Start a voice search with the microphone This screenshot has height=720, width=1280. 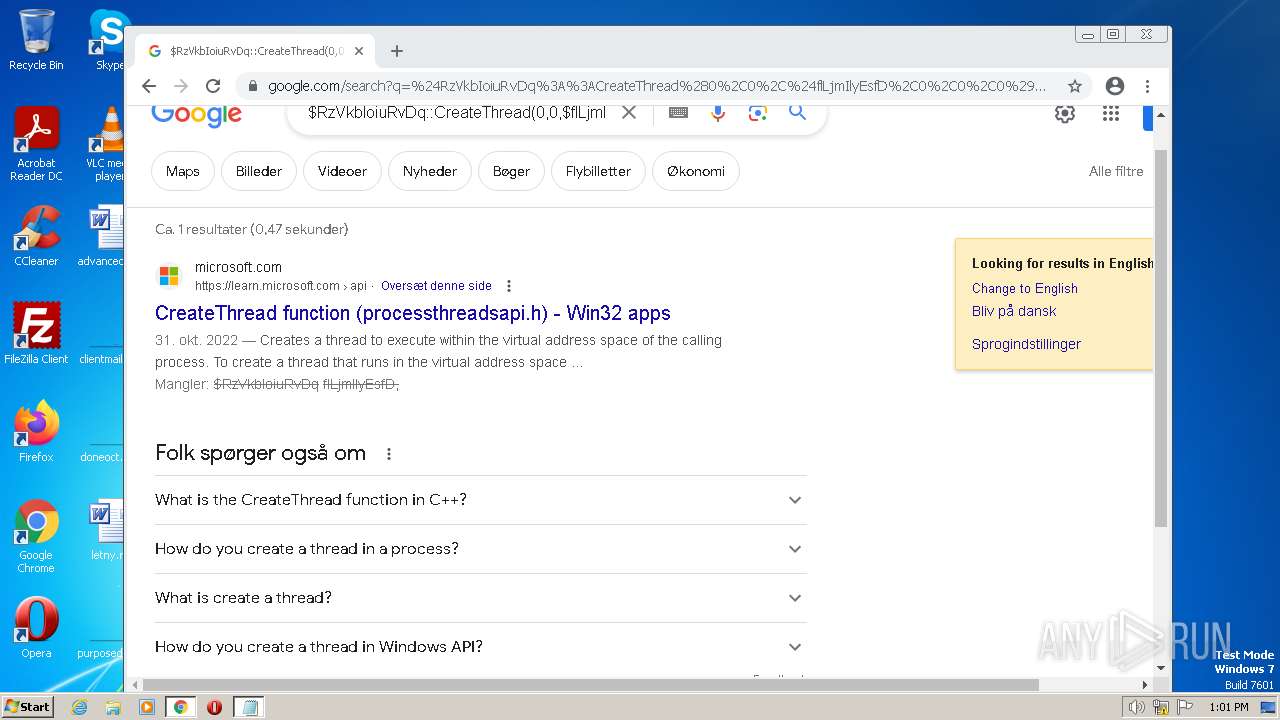click(x=717, y=113)
